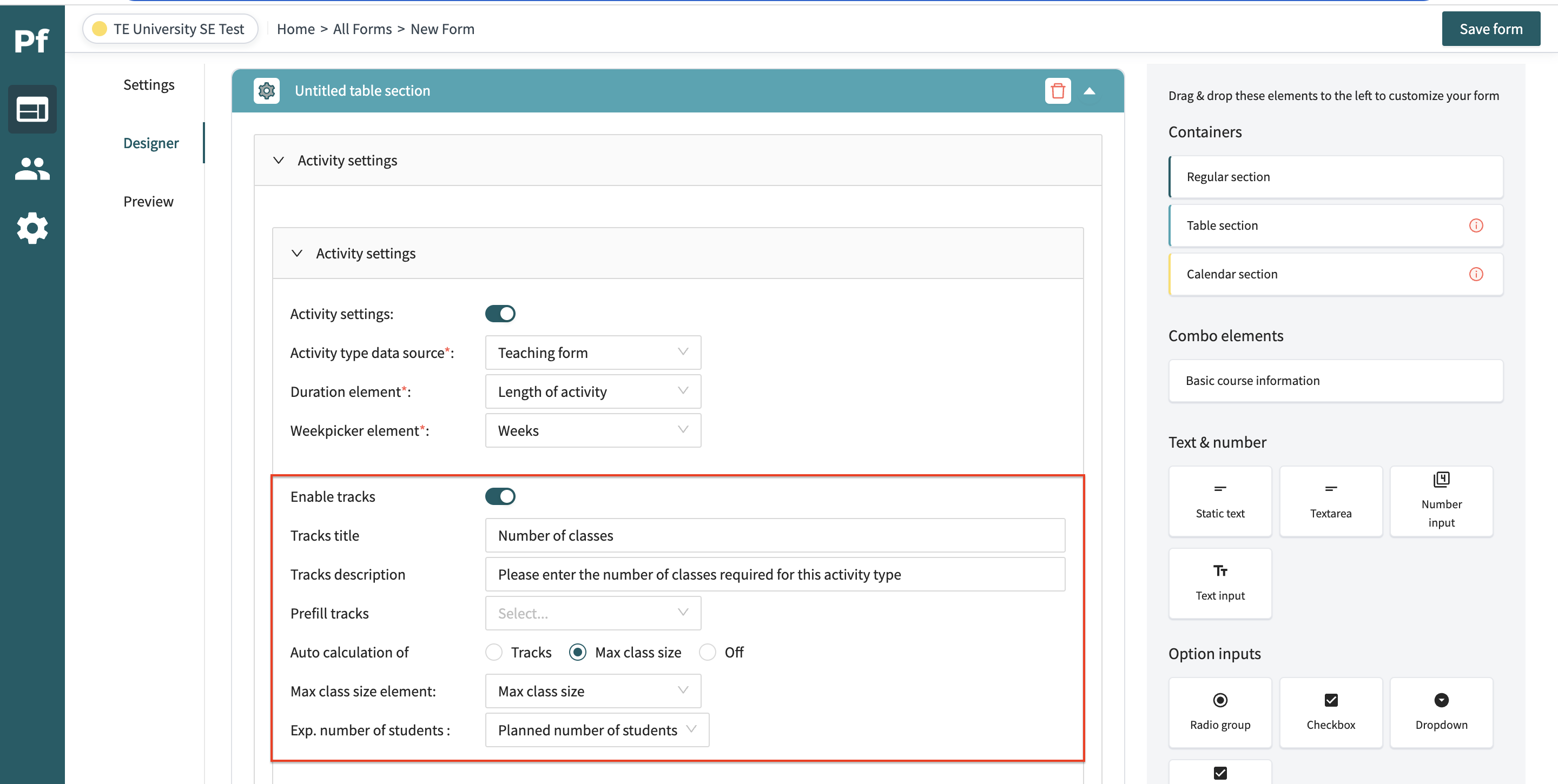Select the Text input element icon

click(1220, 570)
